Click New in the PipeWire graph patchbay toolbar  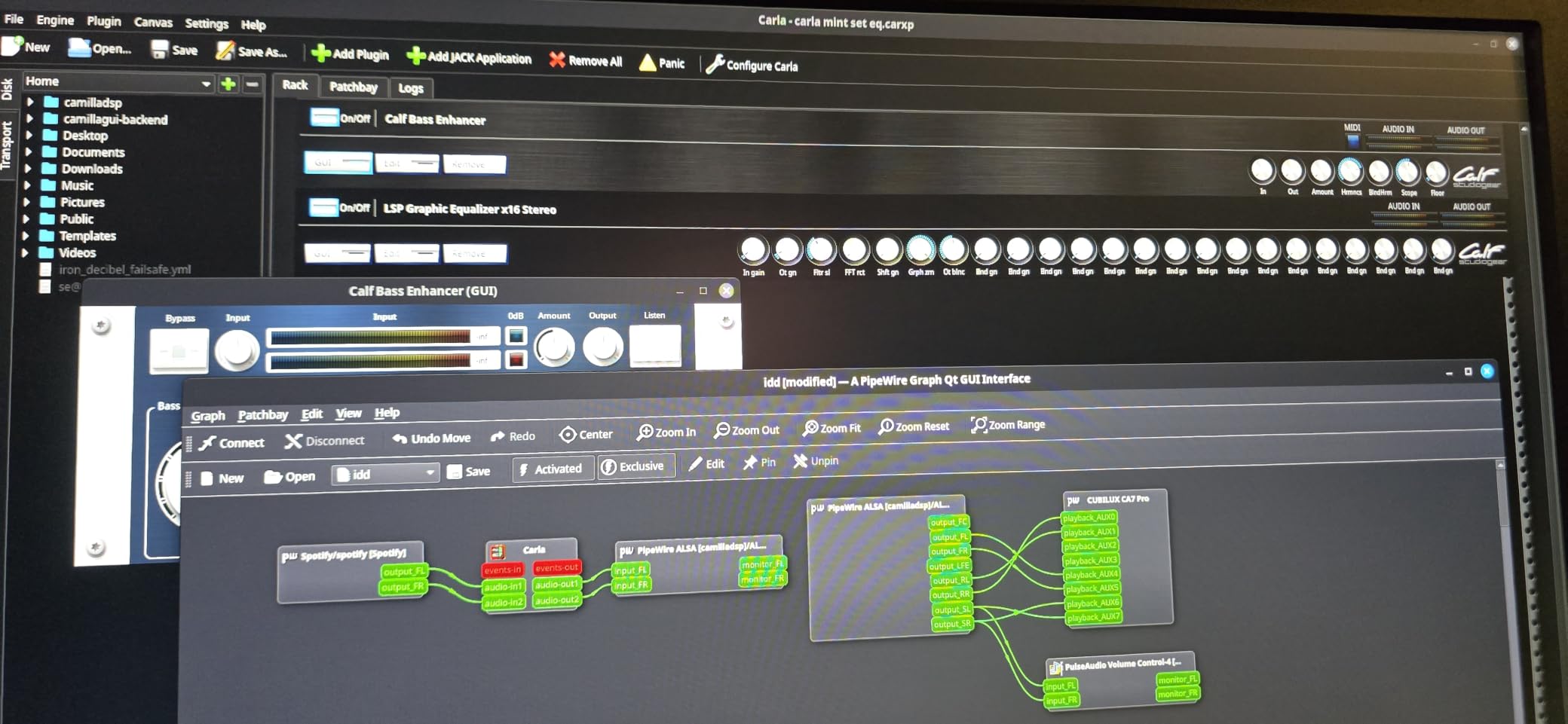[x=222, y=478]
